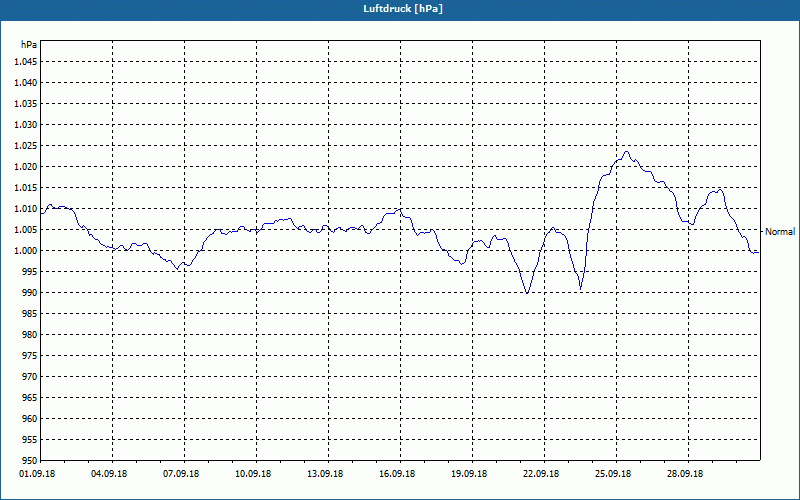Select the 995 y-axis value
This screenshot has height=500, width=800.
point(30,271)
